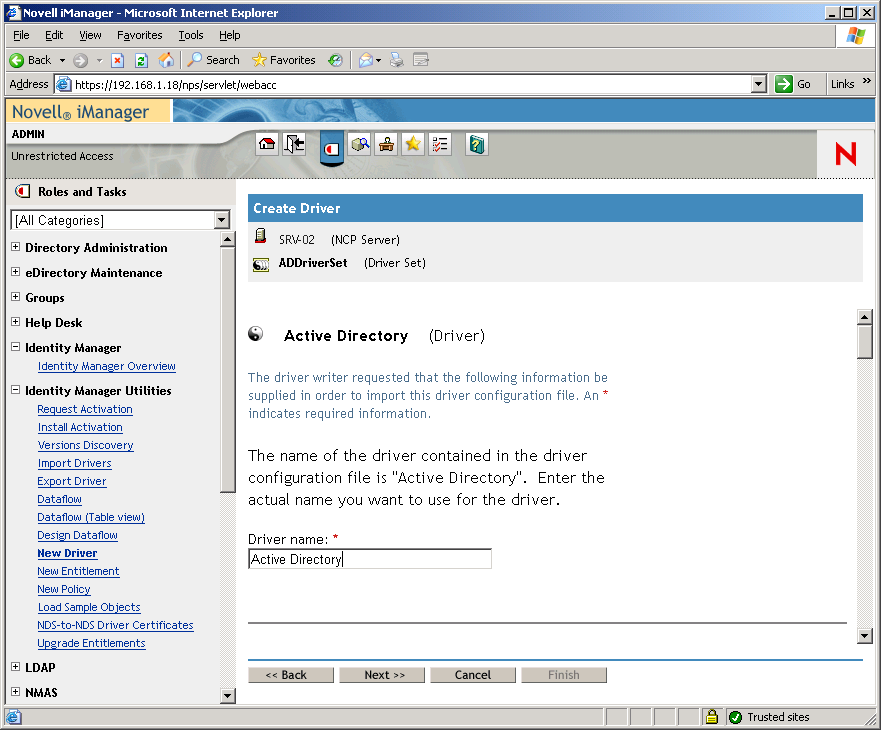Expand the Identity Manager section
This screenshot has width=881, height=730.
point(17,347)
